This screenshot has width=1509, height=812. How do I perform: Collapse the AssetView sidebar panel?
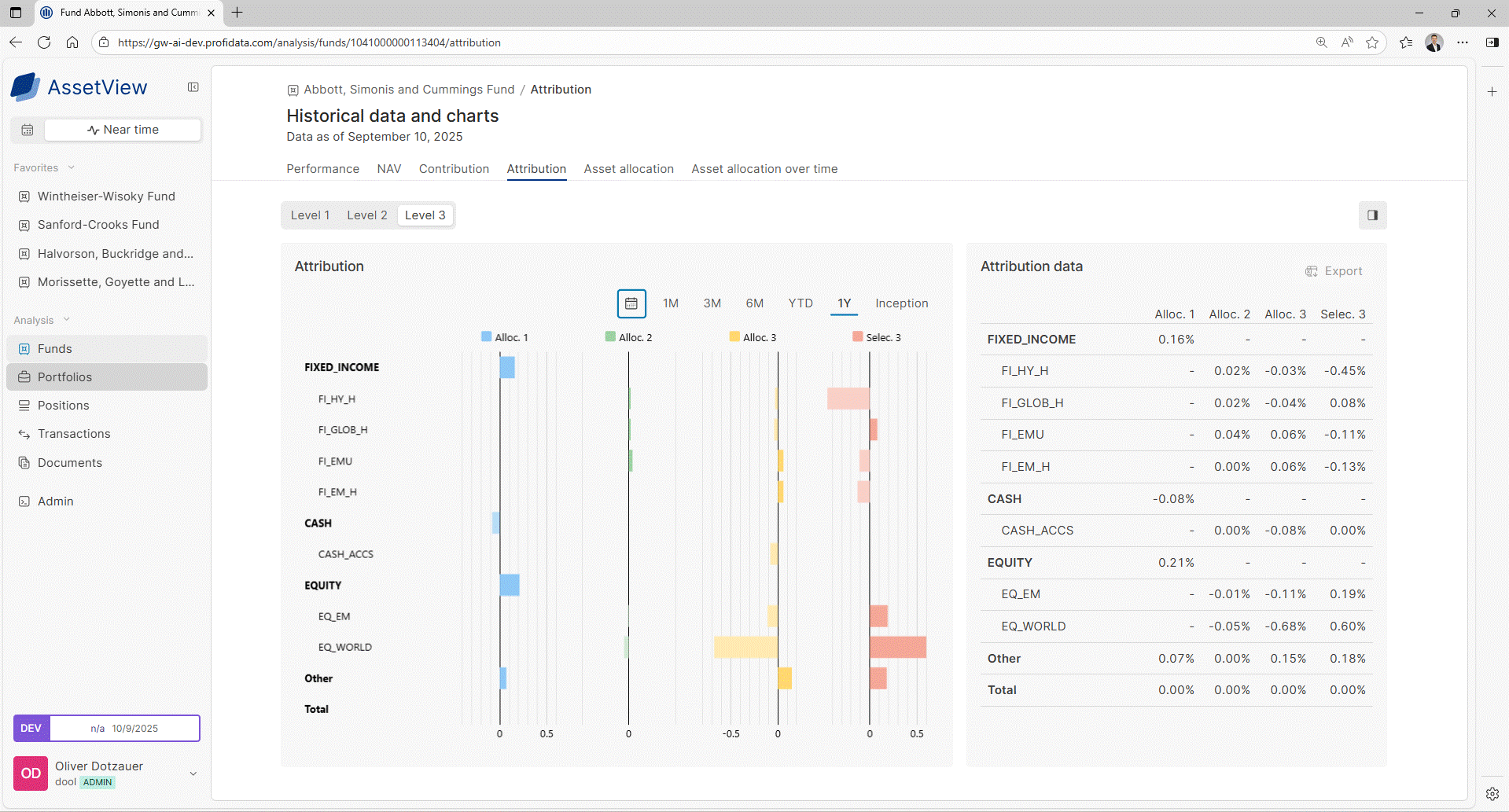193,87
